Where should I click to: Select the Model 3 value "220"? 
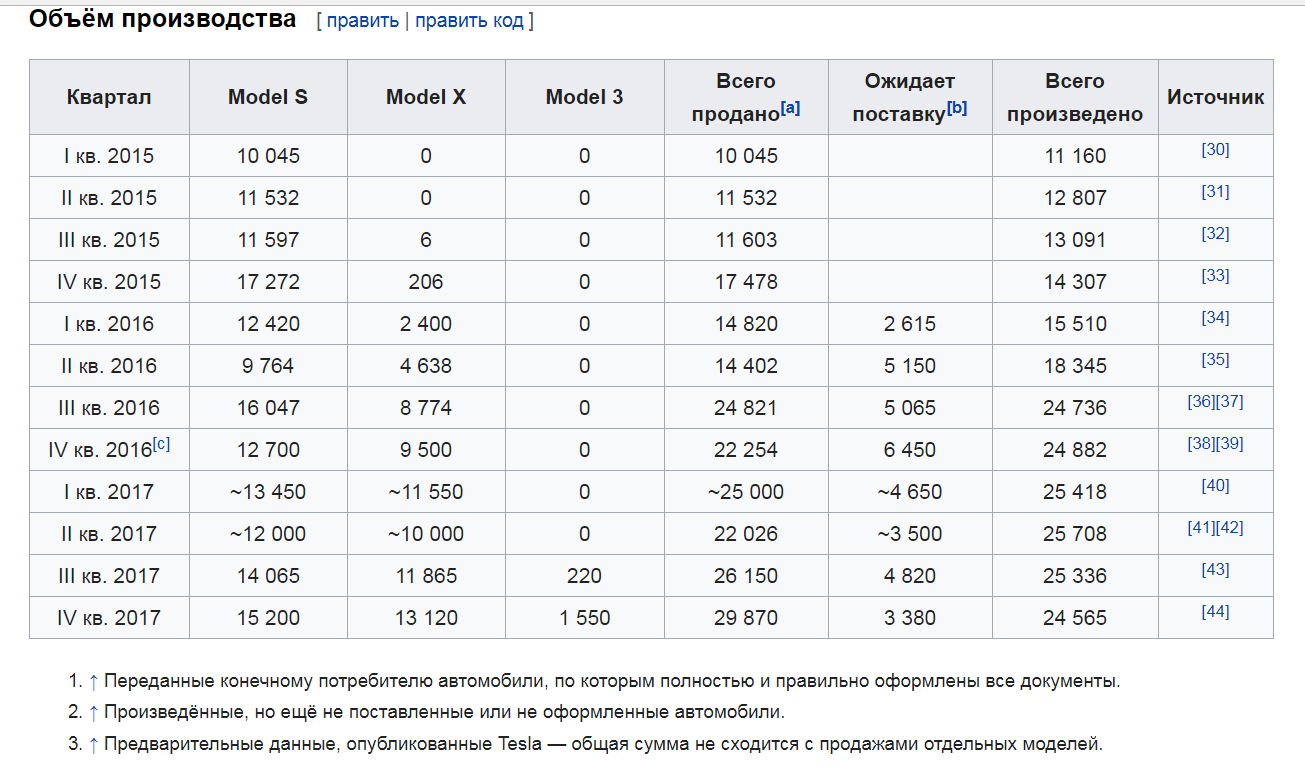tap(584, 576)
